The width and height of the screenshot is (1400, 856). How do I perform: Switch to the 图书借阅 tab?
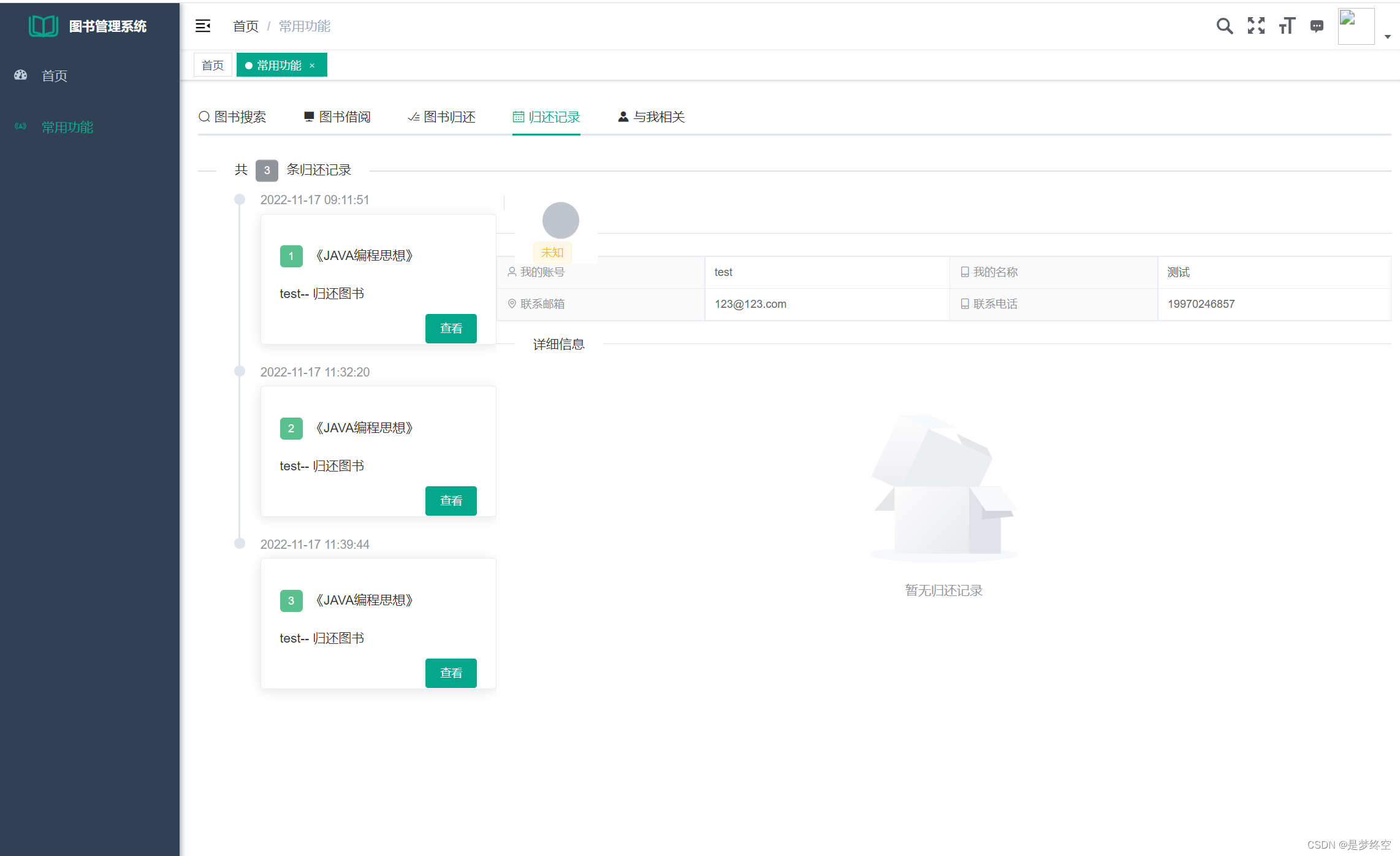pyautogui.click(x=337, y=117)
